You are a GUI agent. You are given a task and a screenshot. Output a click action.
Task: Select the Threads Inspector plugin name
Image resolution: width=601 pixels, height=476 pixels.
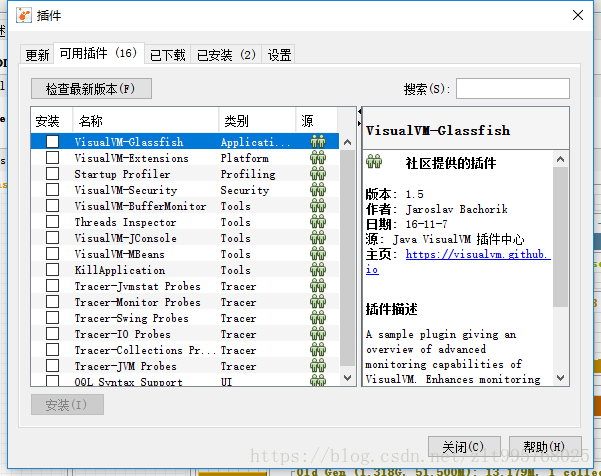tap(125, 222)
